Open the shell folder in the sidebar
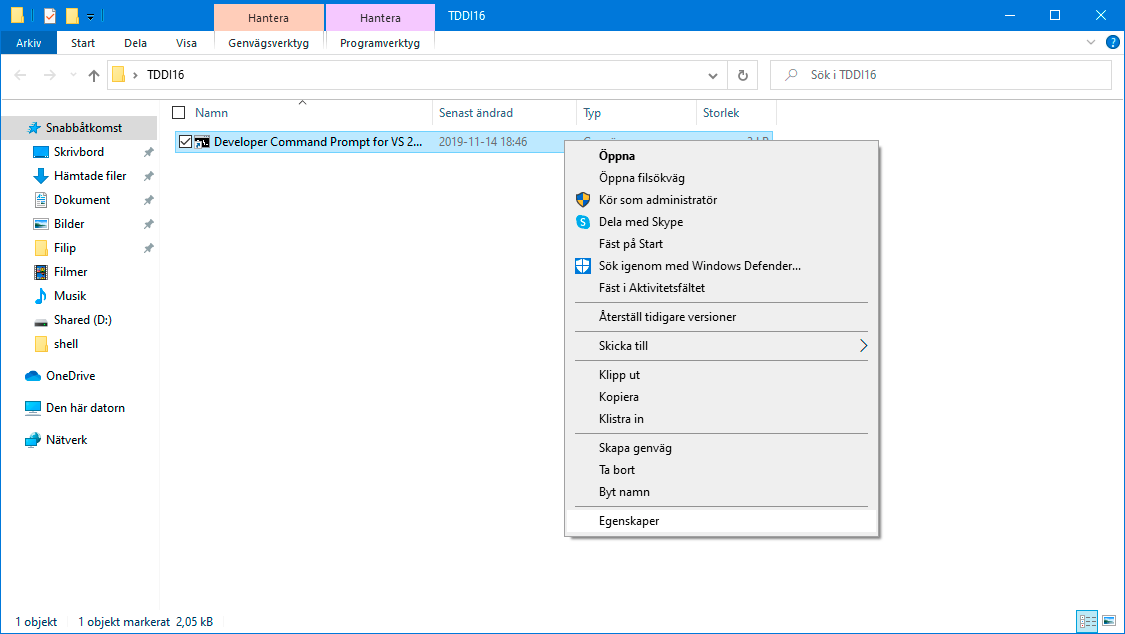The width and height of the screenshot is (1125, 634). click(x=66, y=344)
